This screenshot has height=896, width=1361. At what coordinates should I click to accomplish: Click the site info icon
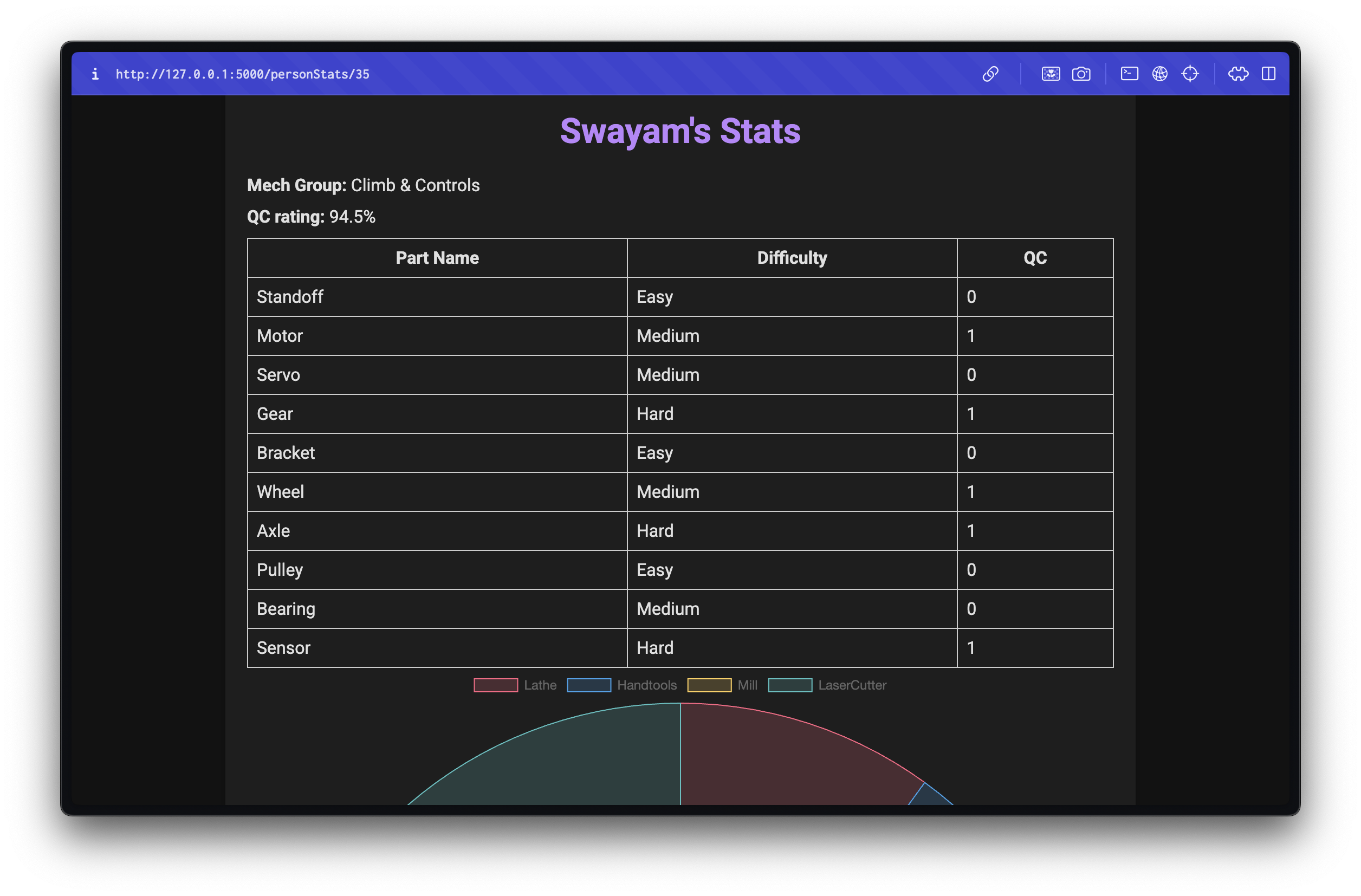coord(95,74)
